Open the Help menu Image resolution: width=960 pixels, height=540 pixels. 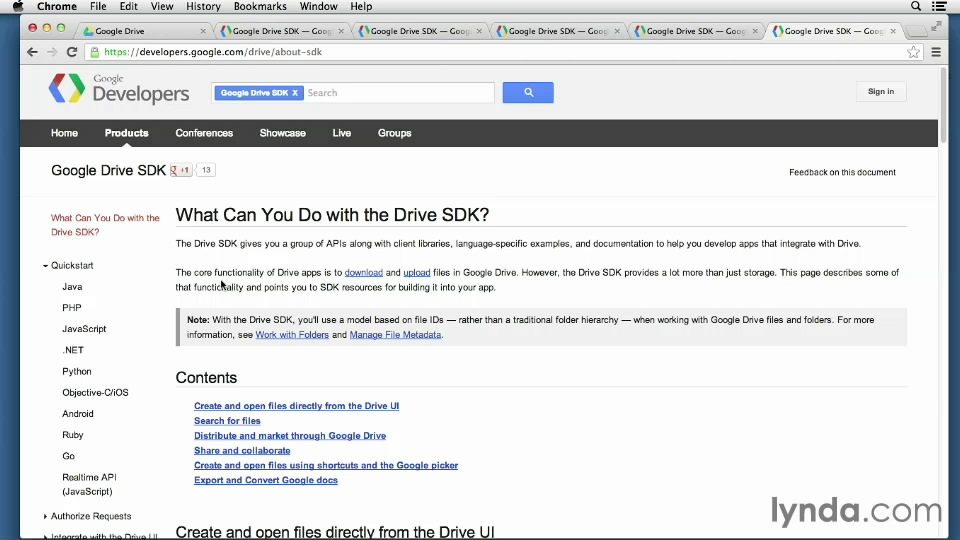point(361,6)
